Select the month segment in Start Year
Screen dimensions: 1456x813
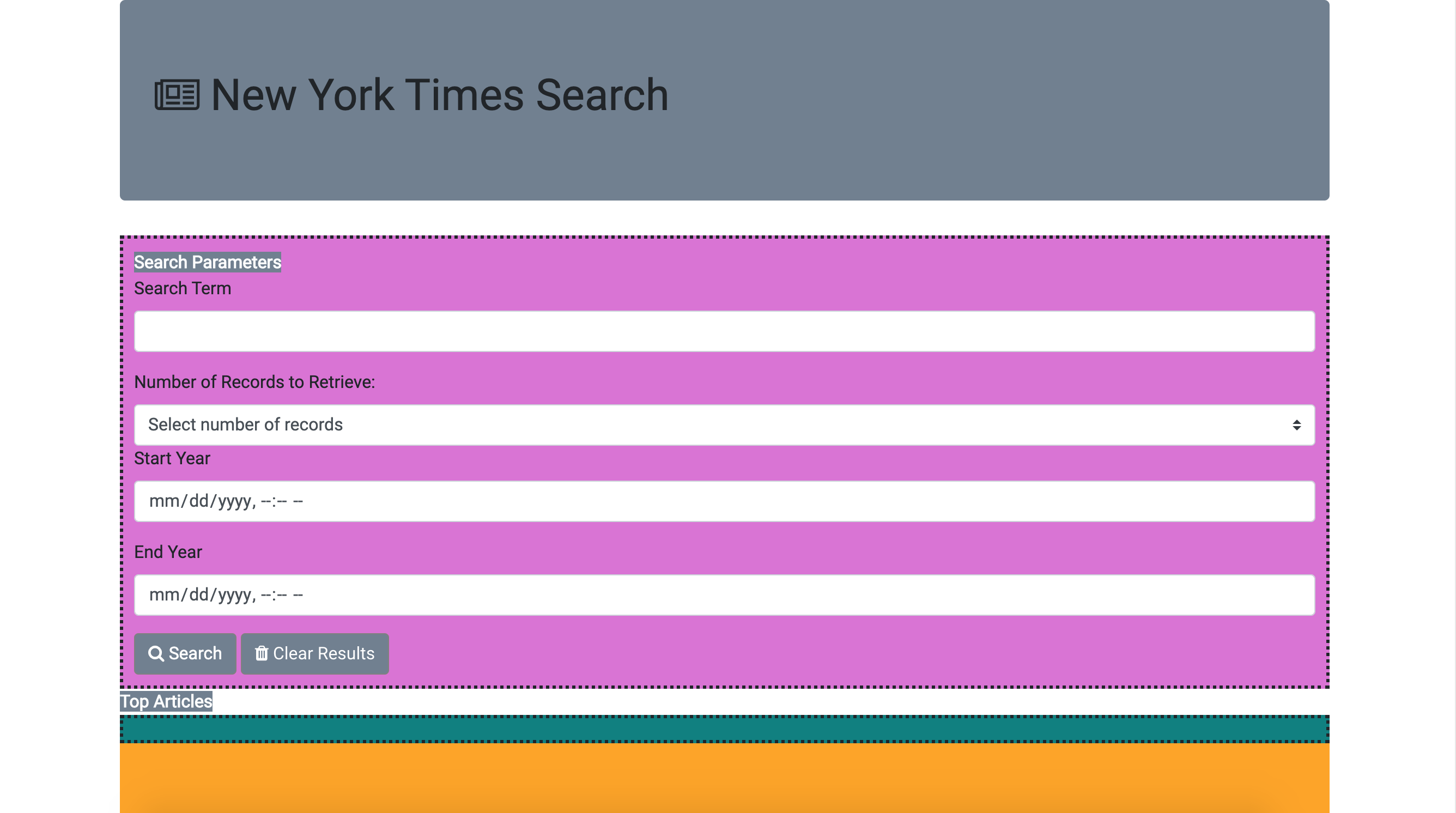(x=164, y=501)
